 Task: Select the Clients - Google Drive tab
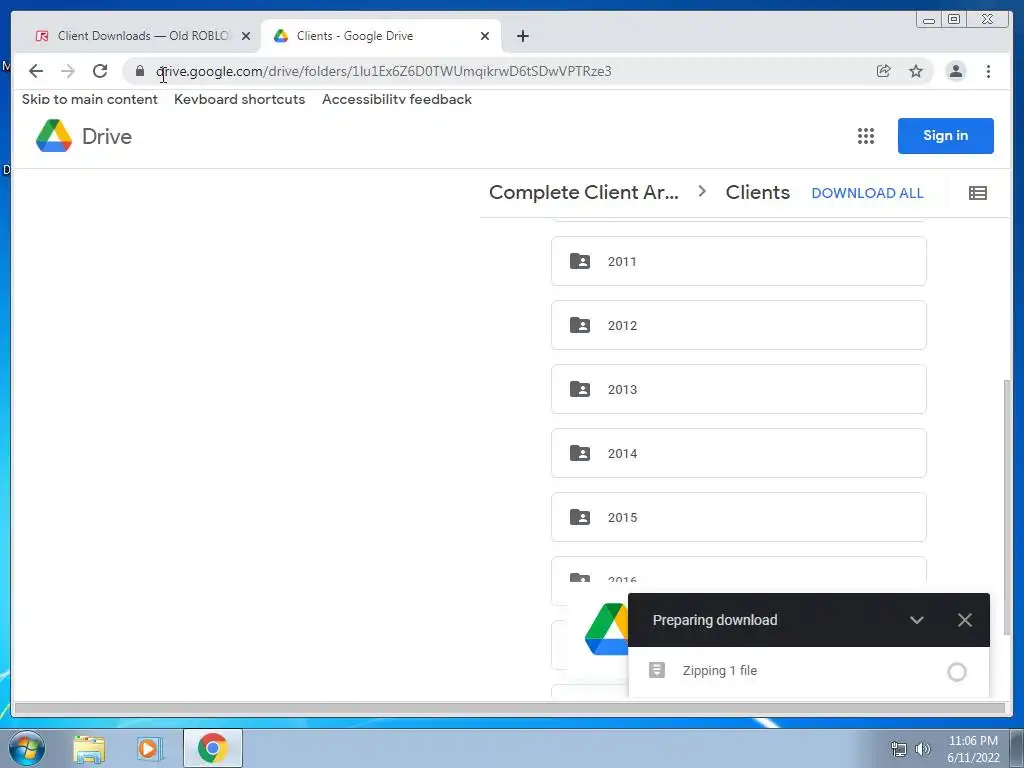(x=381, y=36)
